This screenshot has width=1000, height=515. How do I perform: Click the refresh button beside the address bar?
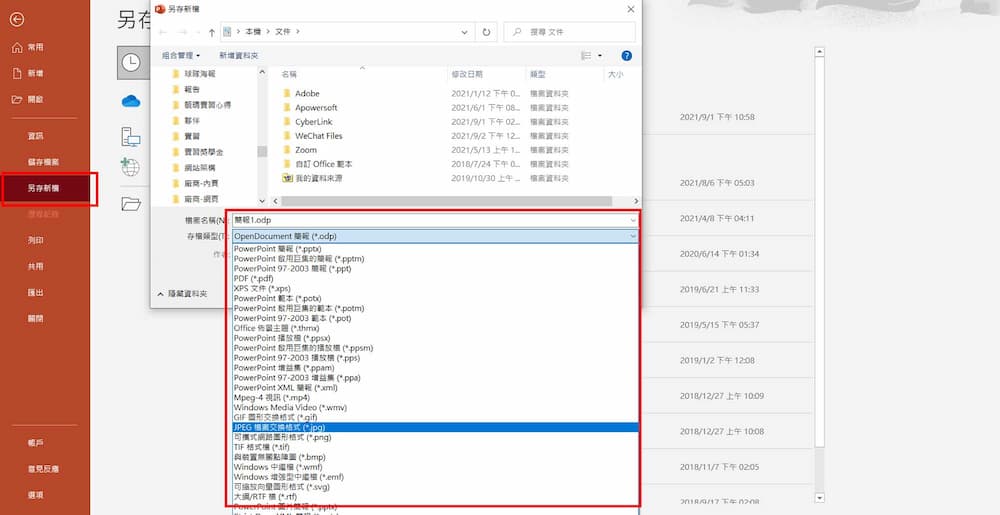[x=486, y=32]
